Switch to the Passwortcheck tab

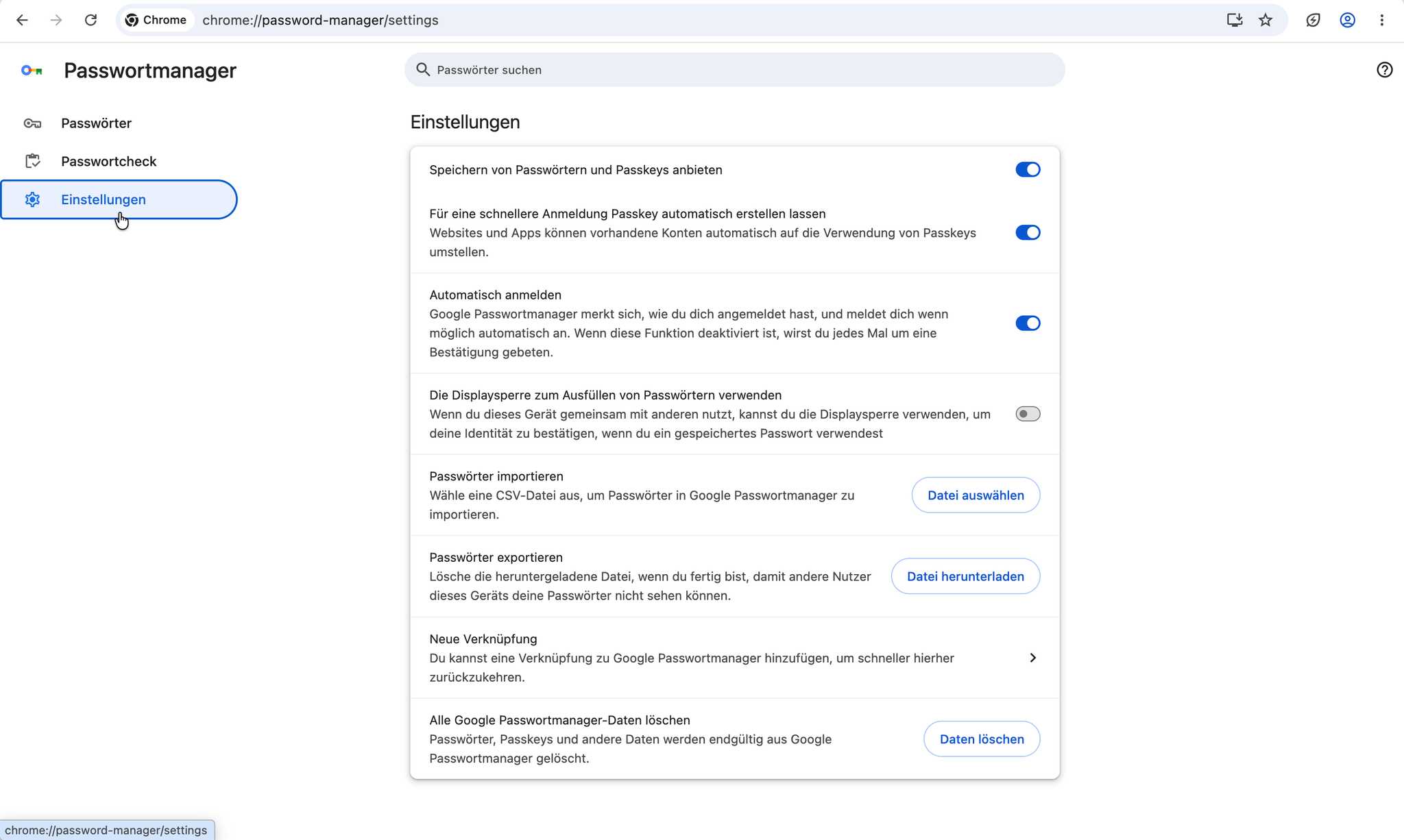point(119,161)
